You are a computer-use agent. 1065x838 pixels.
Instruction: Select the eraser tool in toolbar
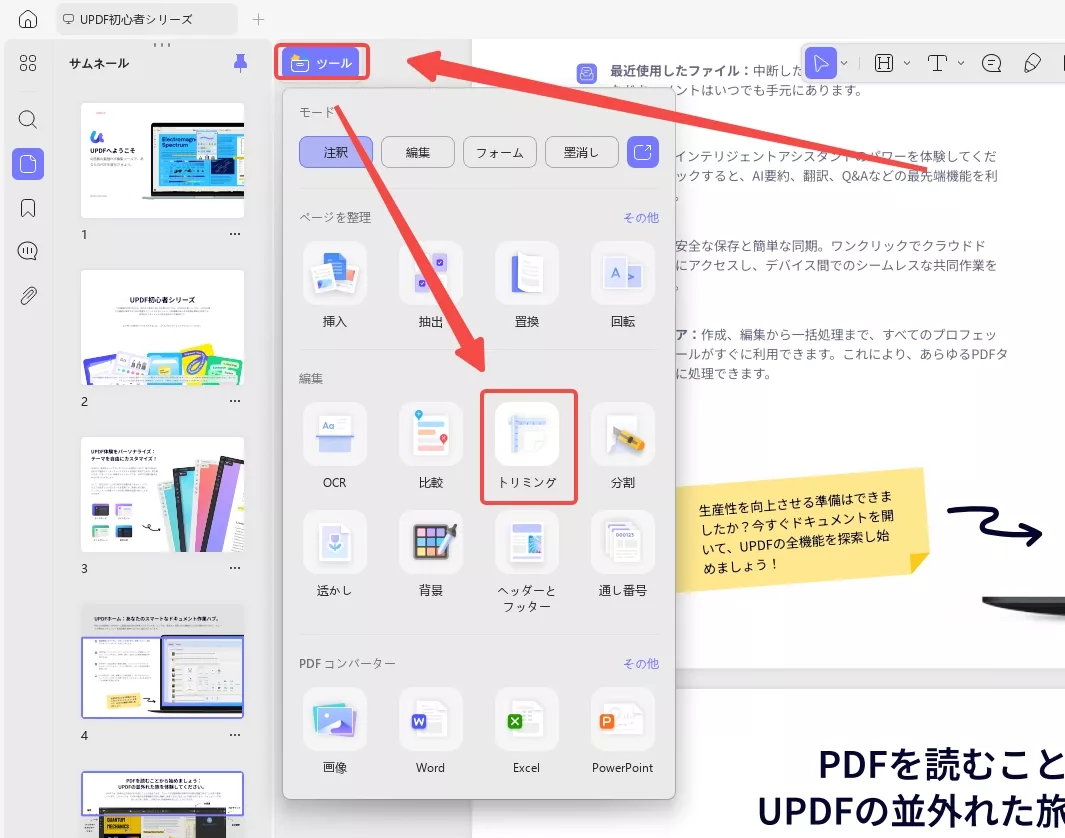coord(1032,63)
